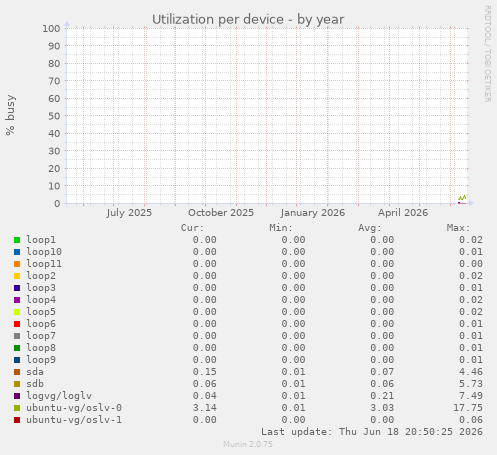Click sda current value 0.15

point(205,372)
